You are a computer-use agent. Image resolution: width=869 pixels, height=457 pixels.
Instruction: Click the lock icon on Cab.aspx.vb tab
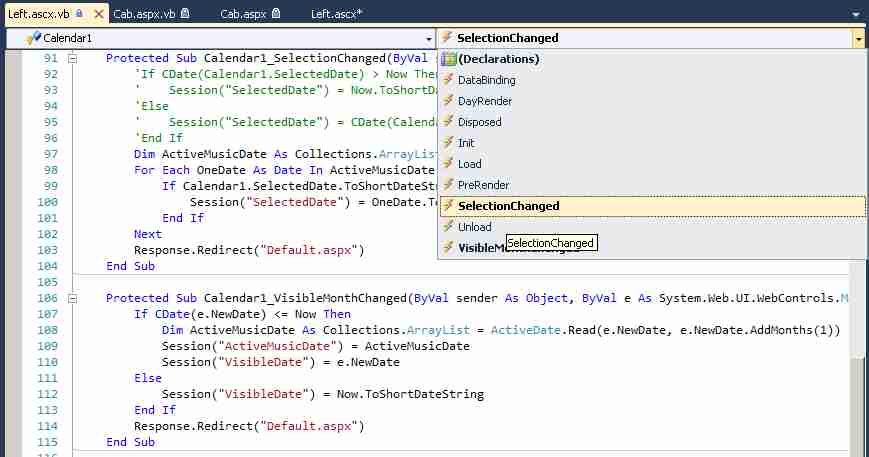[185, 13]
